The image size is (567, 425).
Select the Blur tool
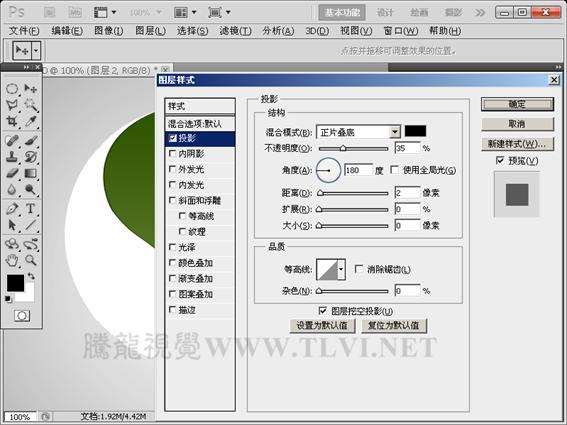[12, 189]
